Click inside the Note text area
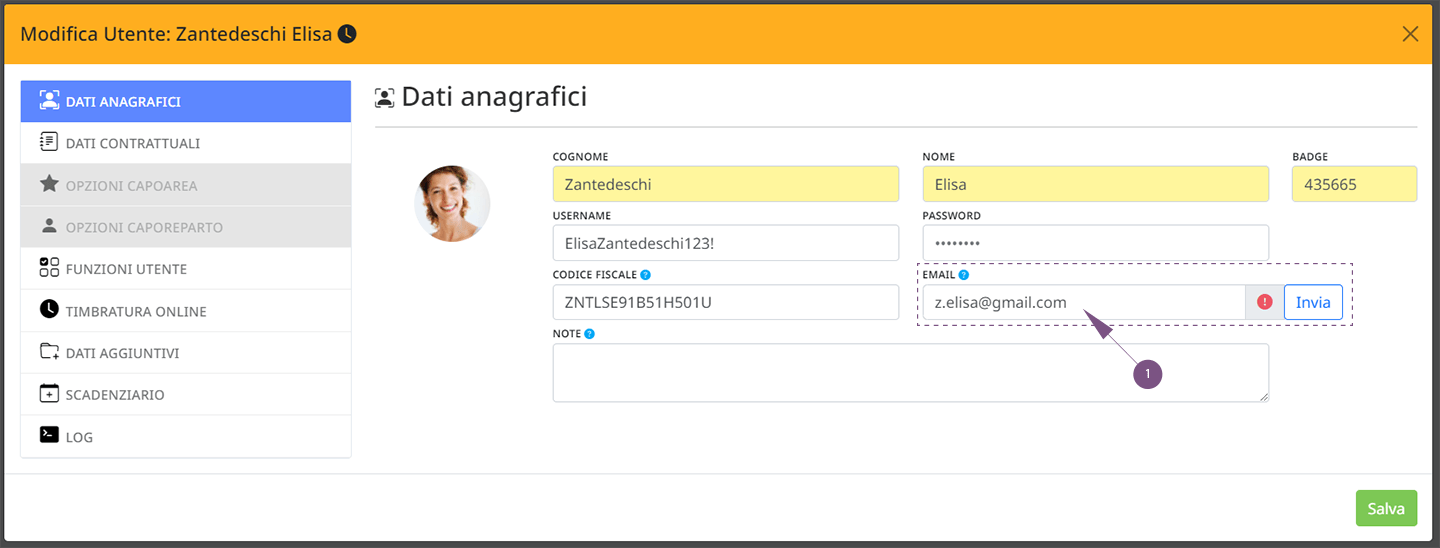The width and height of the screenshot is (1440, 548). 911,373
